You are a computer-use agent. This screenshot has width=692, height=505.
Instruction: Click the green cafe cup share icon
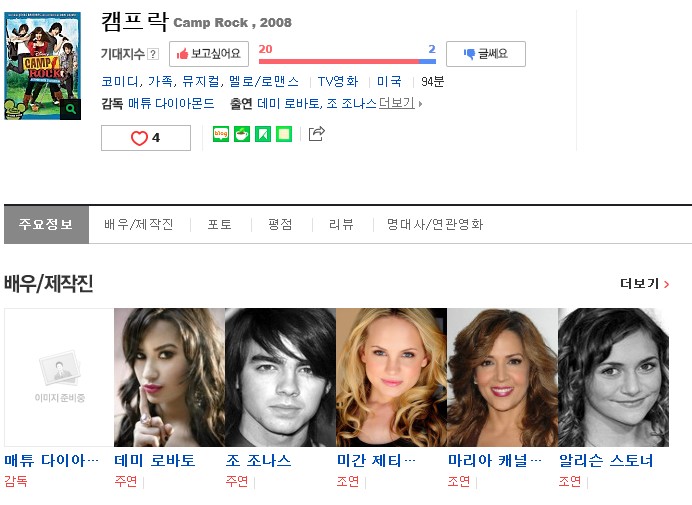click(242, 134)
